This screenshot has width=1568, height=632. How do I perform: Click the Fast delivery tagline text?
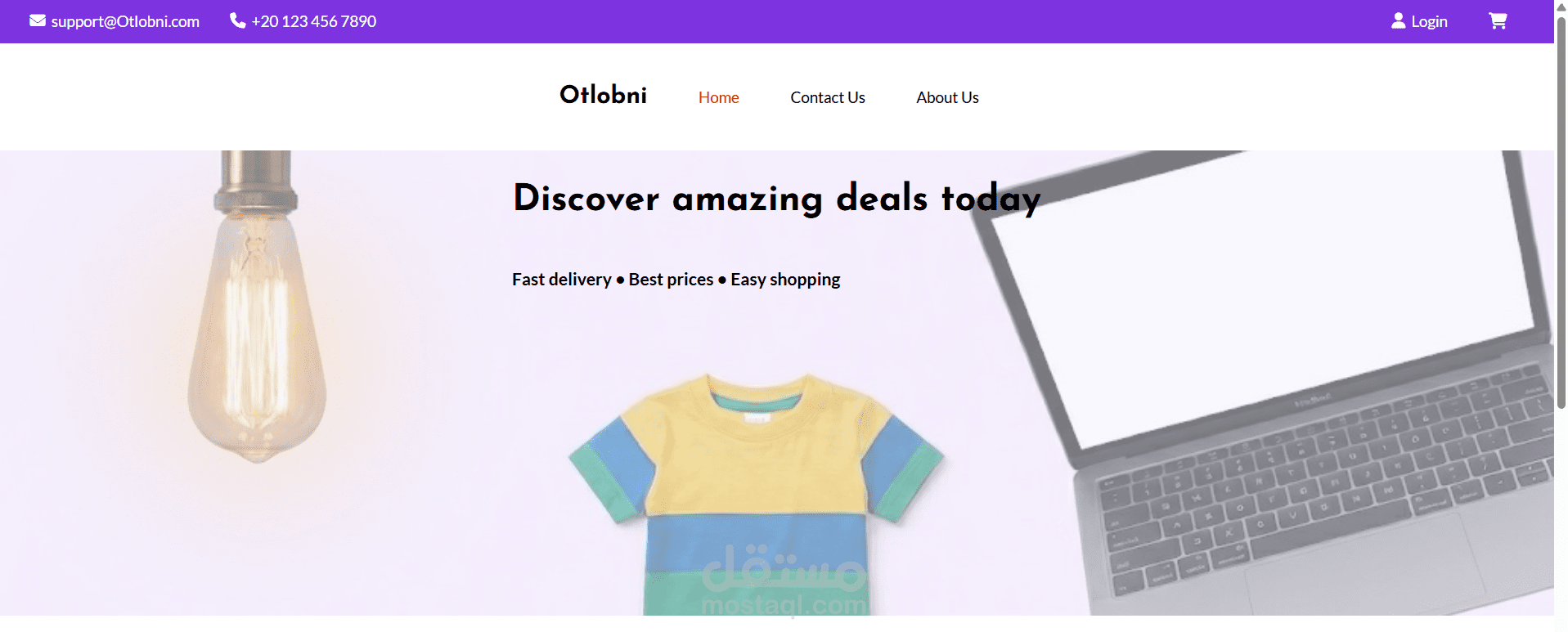click(676, 280)
